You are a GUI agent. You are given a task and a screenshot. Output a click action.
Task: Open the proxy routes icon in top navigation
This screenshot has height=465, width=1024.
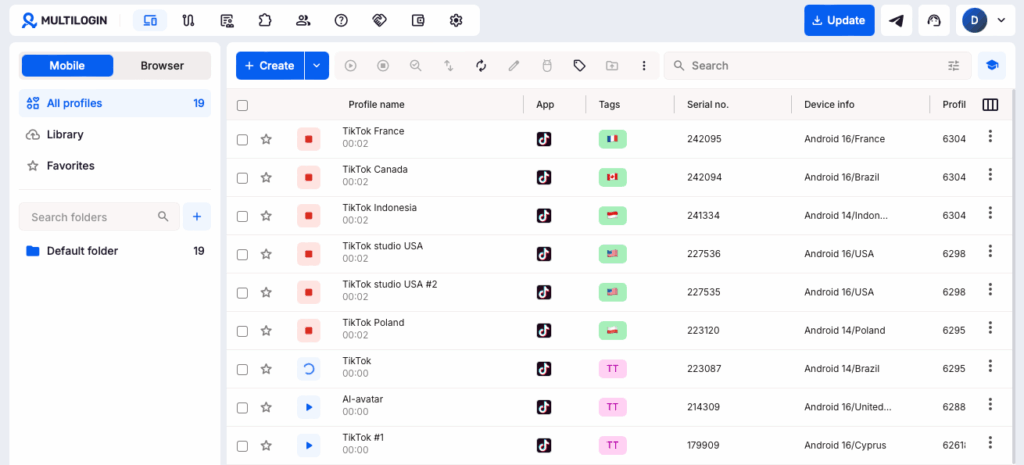click(189, 20)
